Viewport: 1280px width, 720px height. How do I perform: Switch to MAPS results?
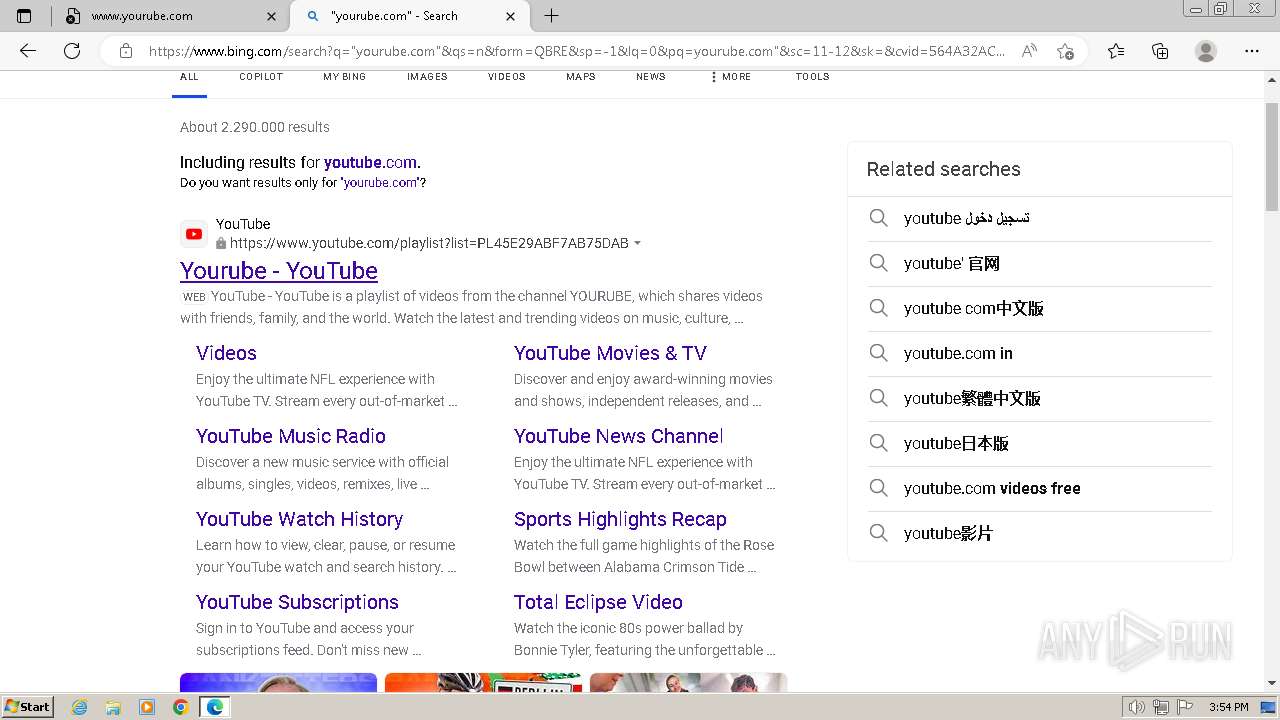coord(581,77)
